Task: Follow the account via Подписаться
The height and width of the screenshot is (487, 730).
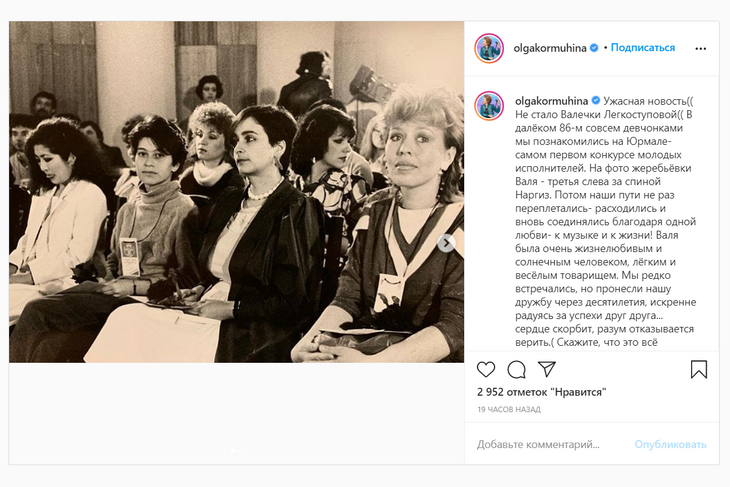Action: 642,47
